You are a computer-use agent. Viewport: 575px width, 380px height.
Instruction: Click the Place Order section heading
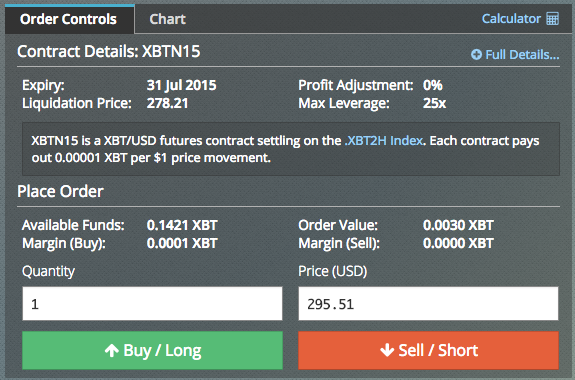coord(61,191)
